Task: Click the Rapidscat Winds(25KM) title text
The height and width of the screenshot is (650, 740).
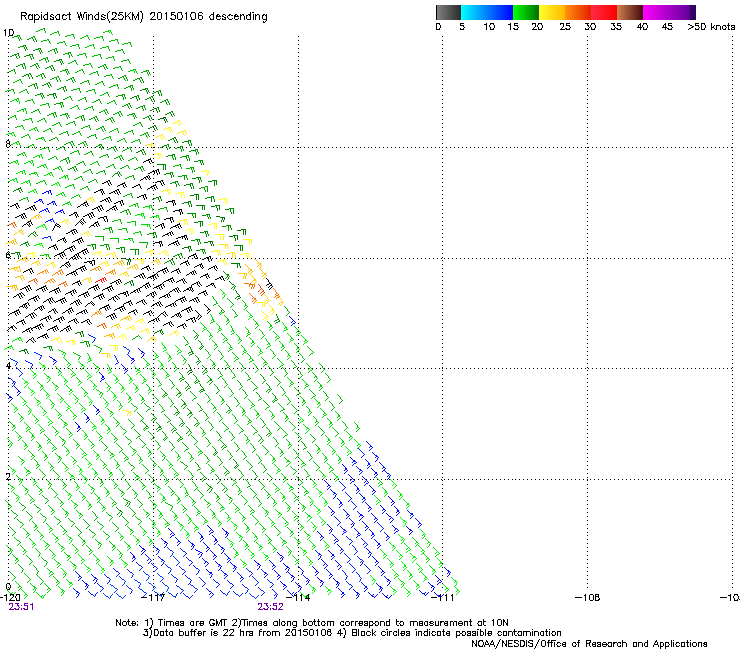Action: pyautogui.click(x=143, y=17)
